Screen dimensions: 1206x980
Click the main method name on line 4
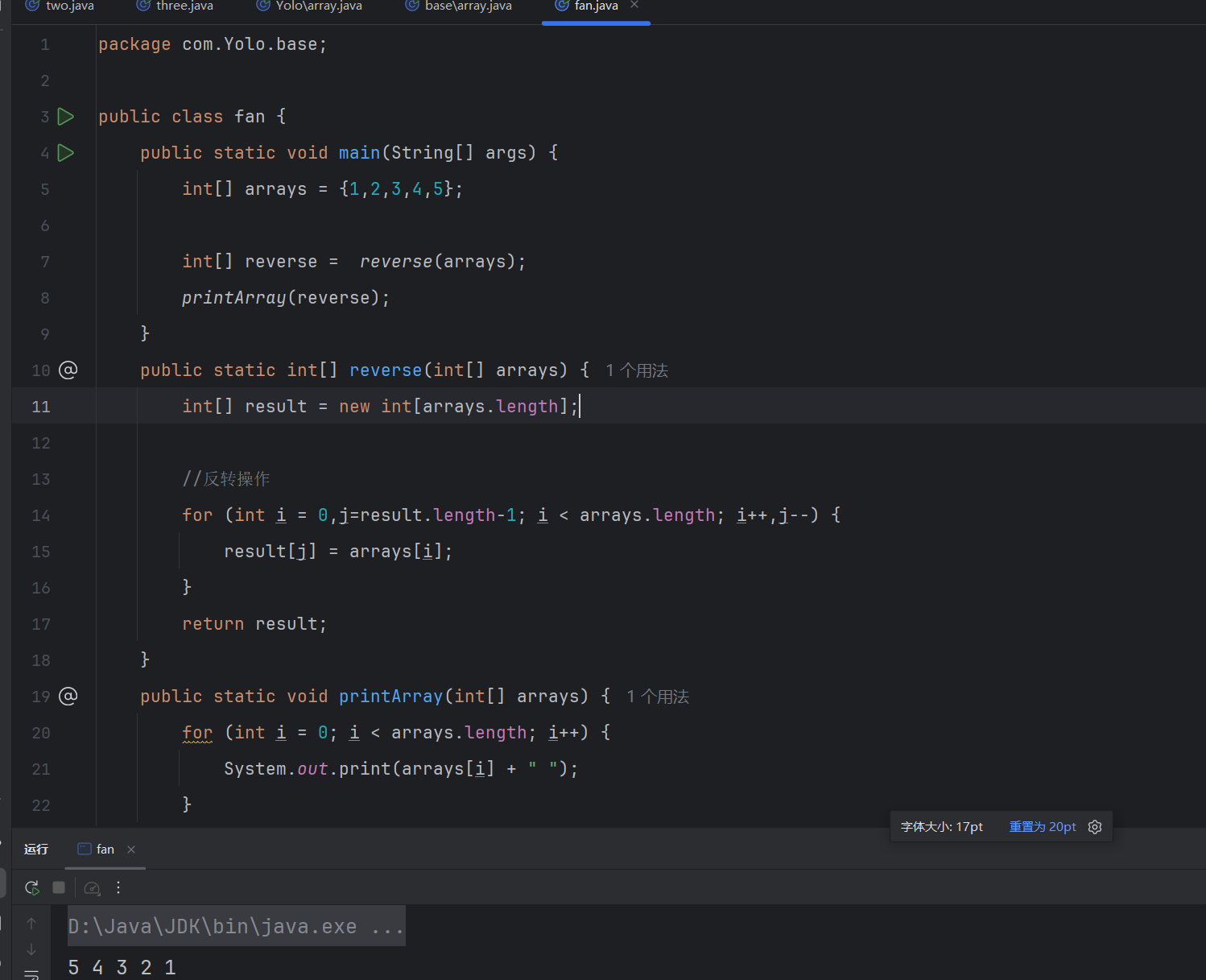tap(359, 153)
